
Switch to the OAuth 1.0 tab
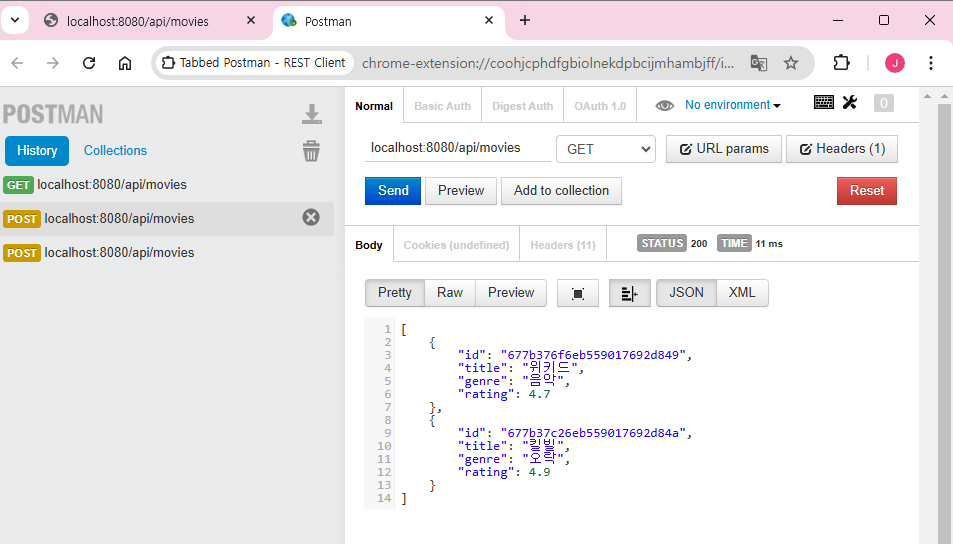point(600,106)
